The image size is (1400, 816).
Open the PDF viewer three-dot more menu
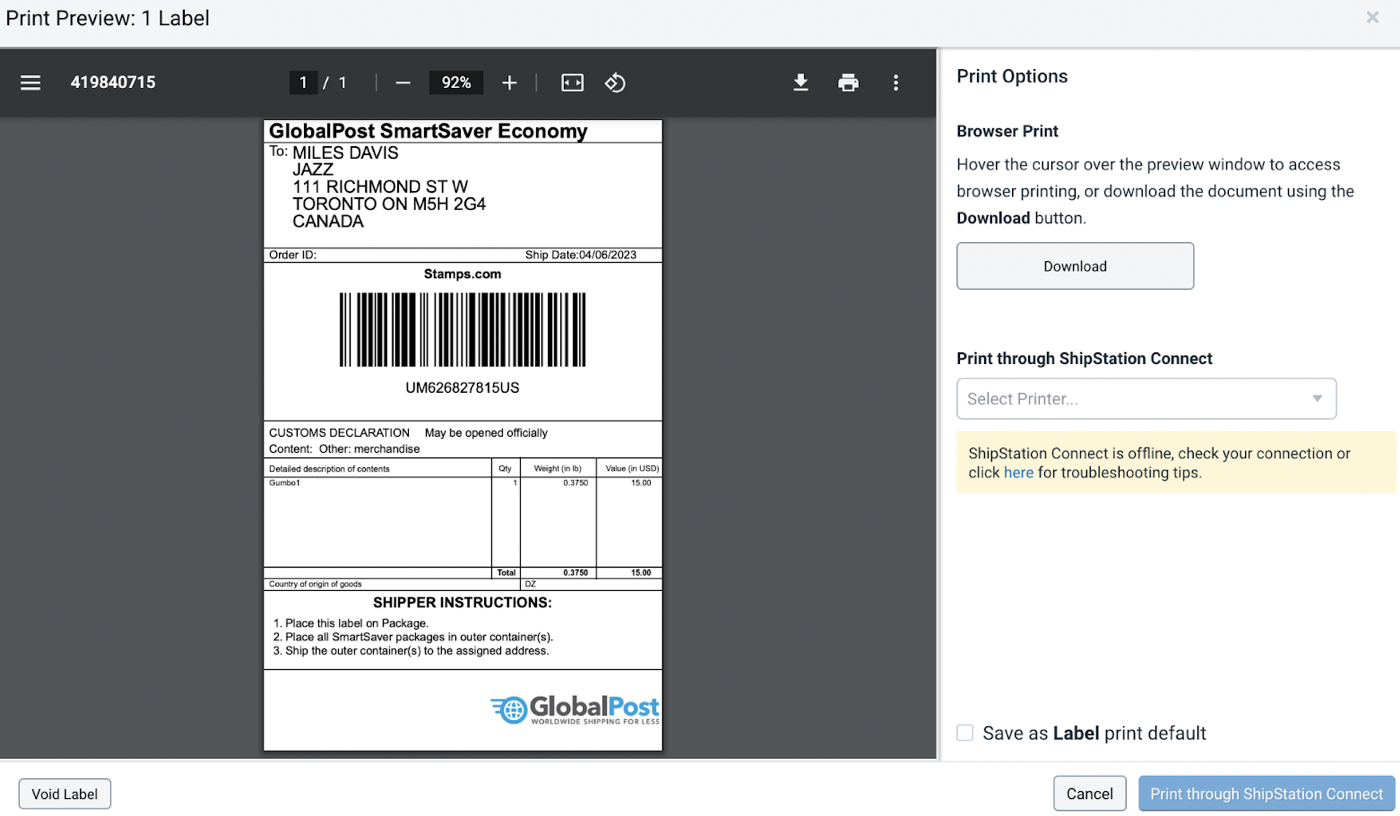(896, 83)
